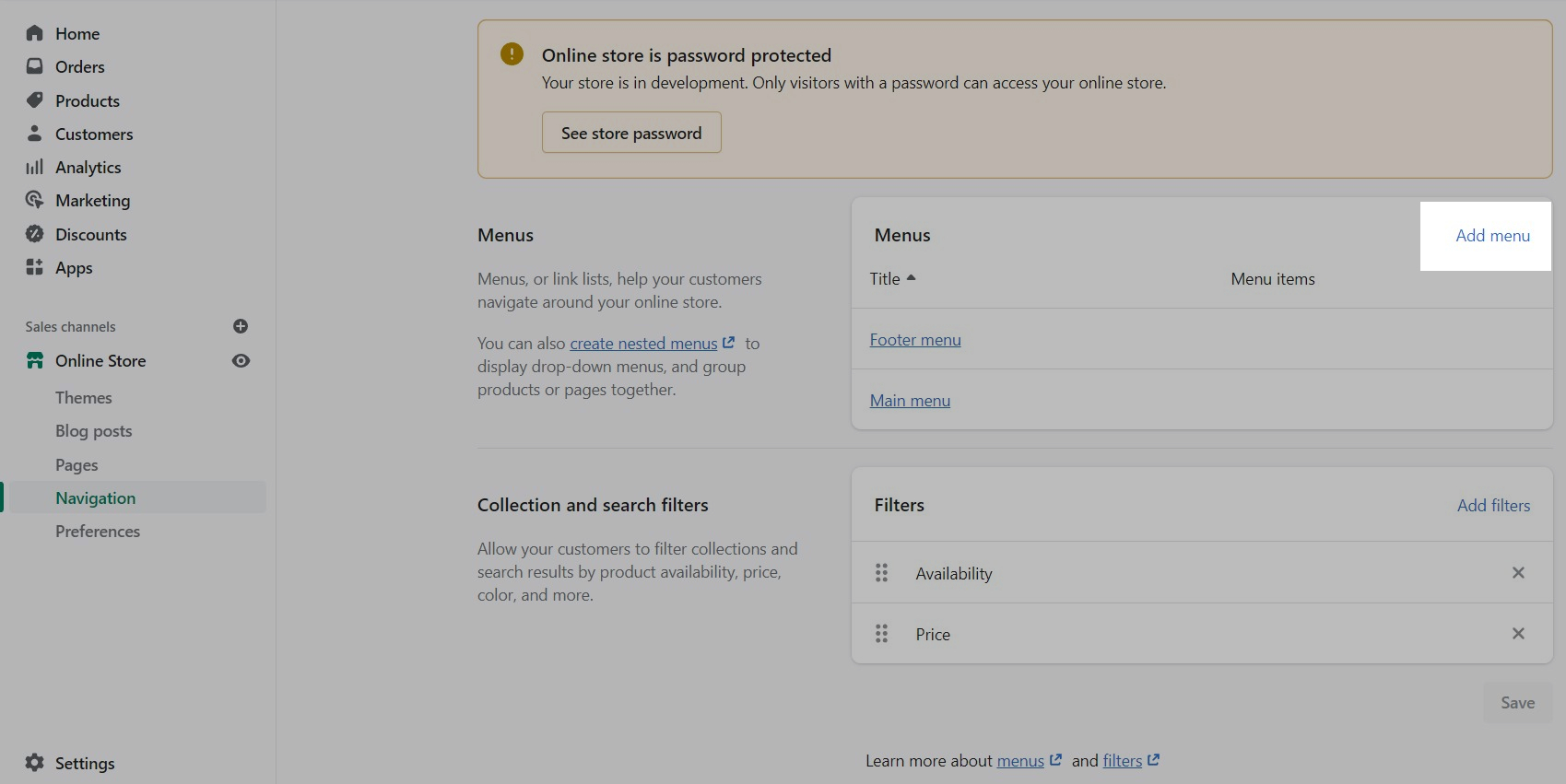The image size is (1566, 784).
Task: Click the Apps grid icon
Action: pyautogui.click(x=35, y=267)
